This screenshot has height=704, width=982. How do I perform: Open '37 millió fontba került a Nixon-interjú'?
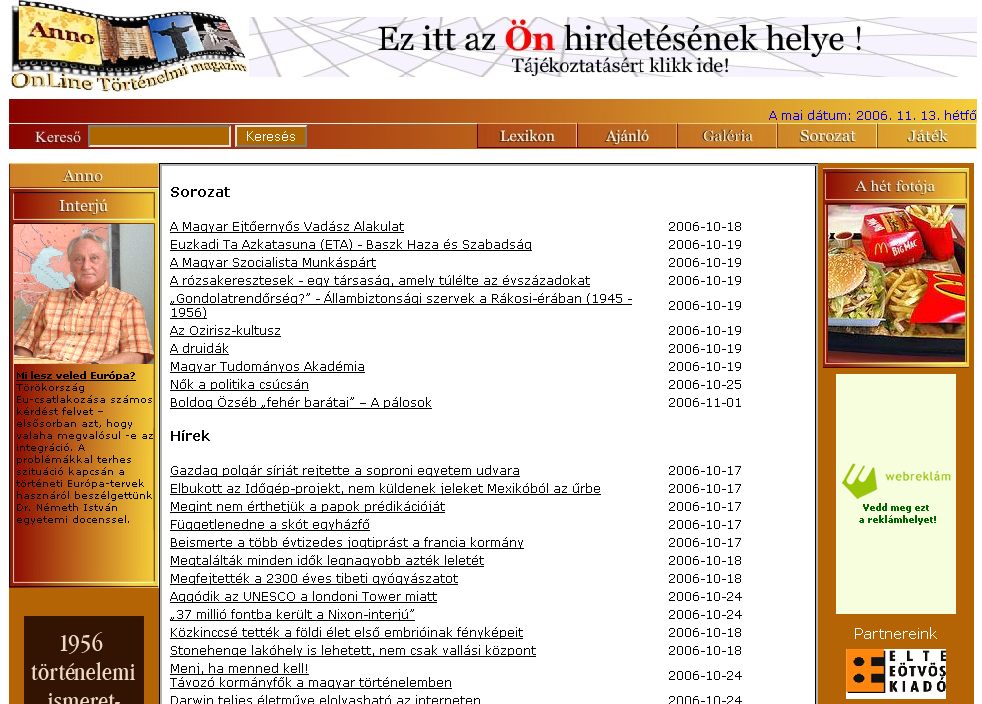(x=292, y=616)
